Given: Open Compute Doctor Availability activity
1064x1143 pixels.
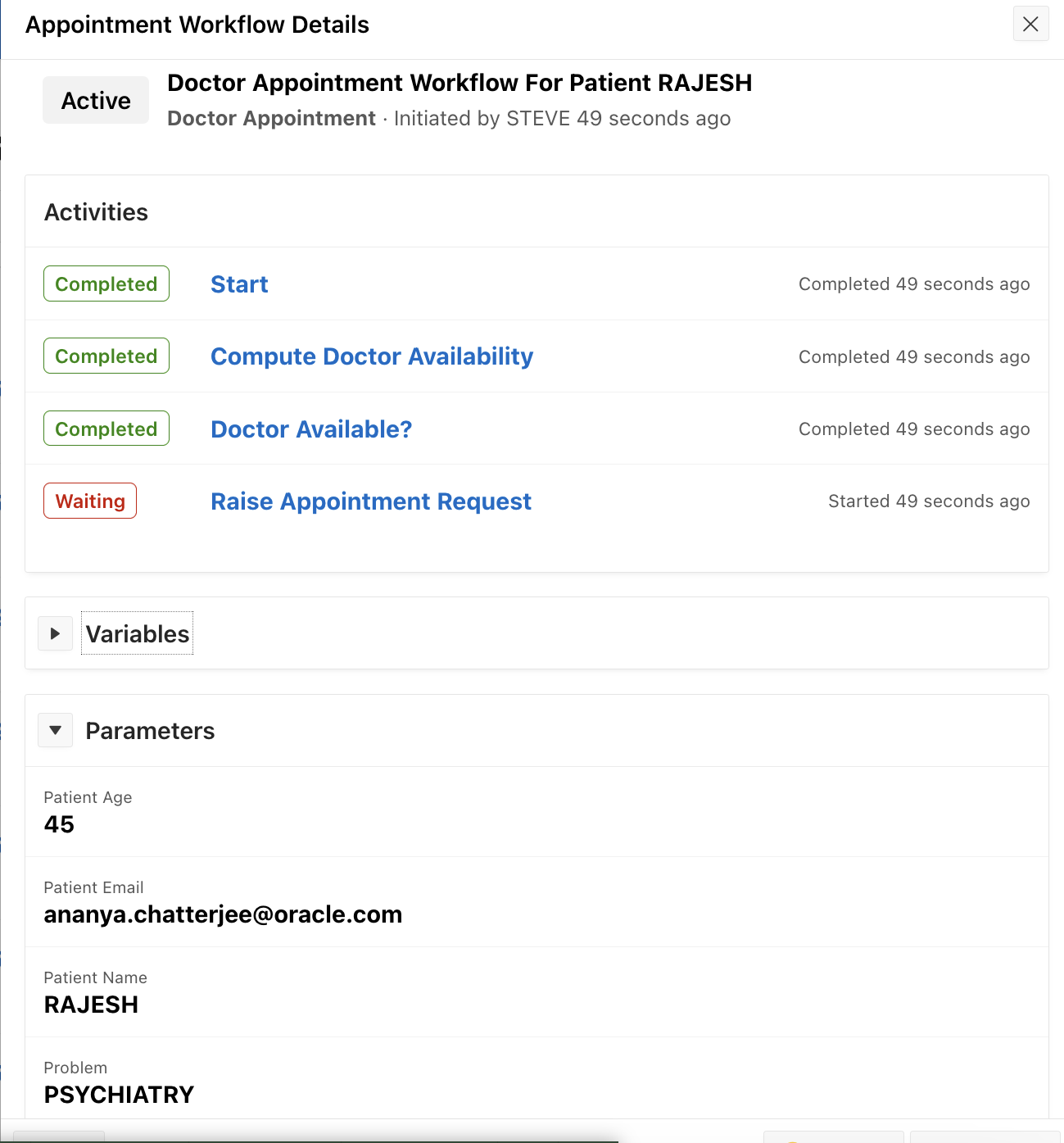Looking at the screenshot, I should tap(372, 356).
